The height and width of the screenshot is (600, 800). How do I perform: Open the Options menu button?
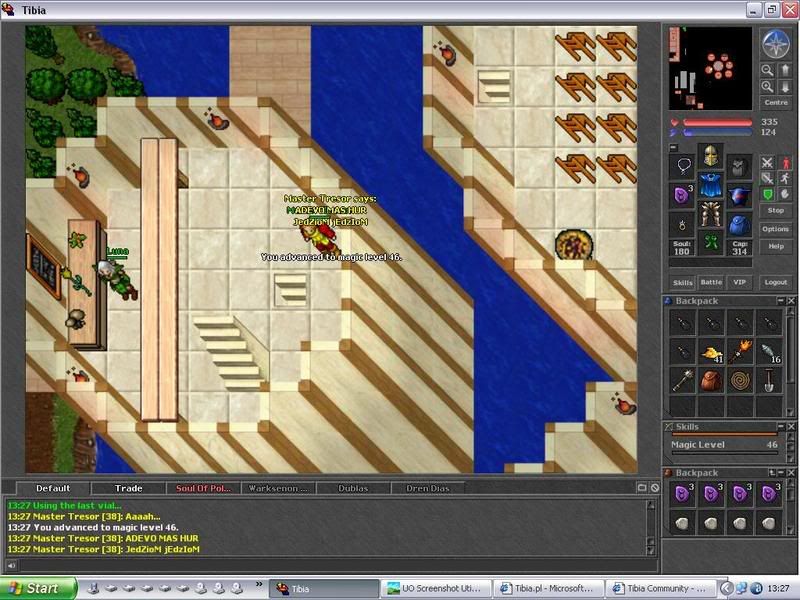pos(776,229)
